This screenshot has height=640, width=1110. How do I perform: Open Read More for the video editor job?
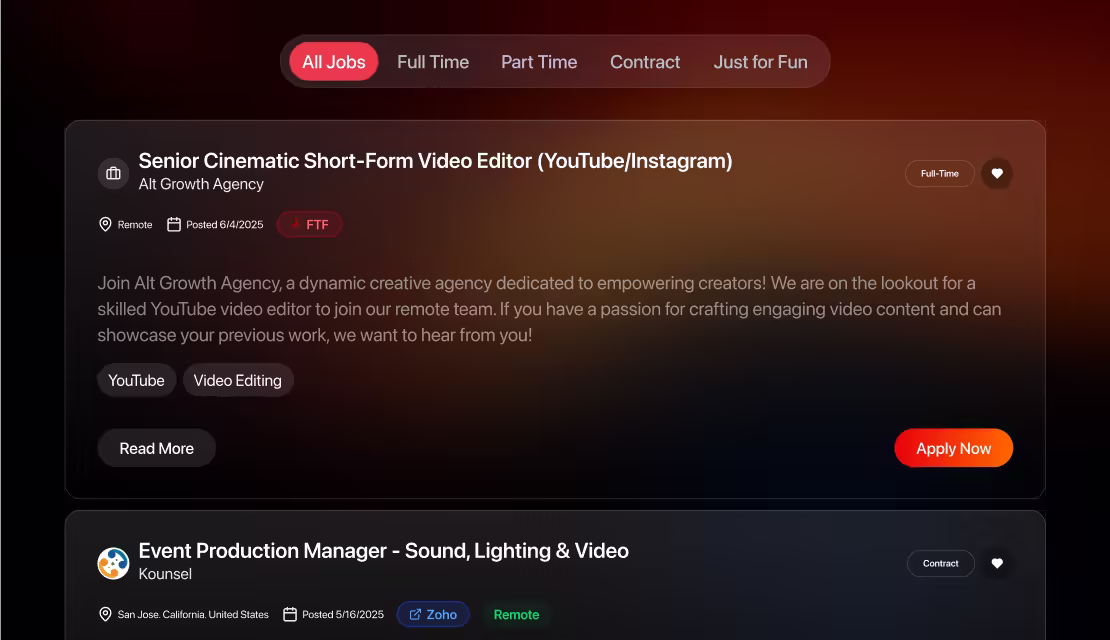point(156,448)
